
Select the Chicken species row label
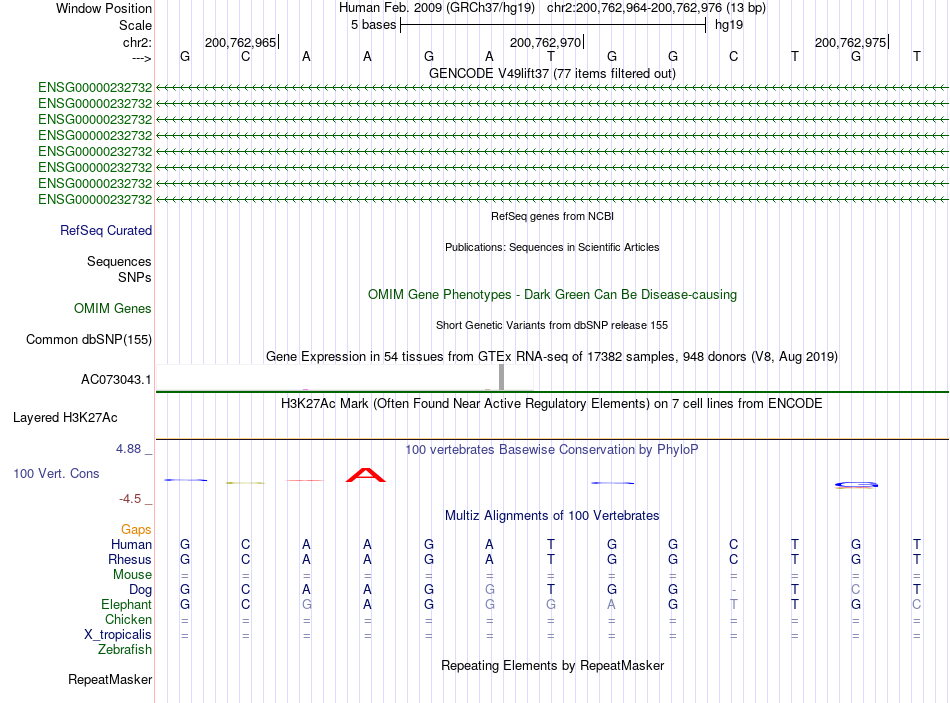(128, 619)
